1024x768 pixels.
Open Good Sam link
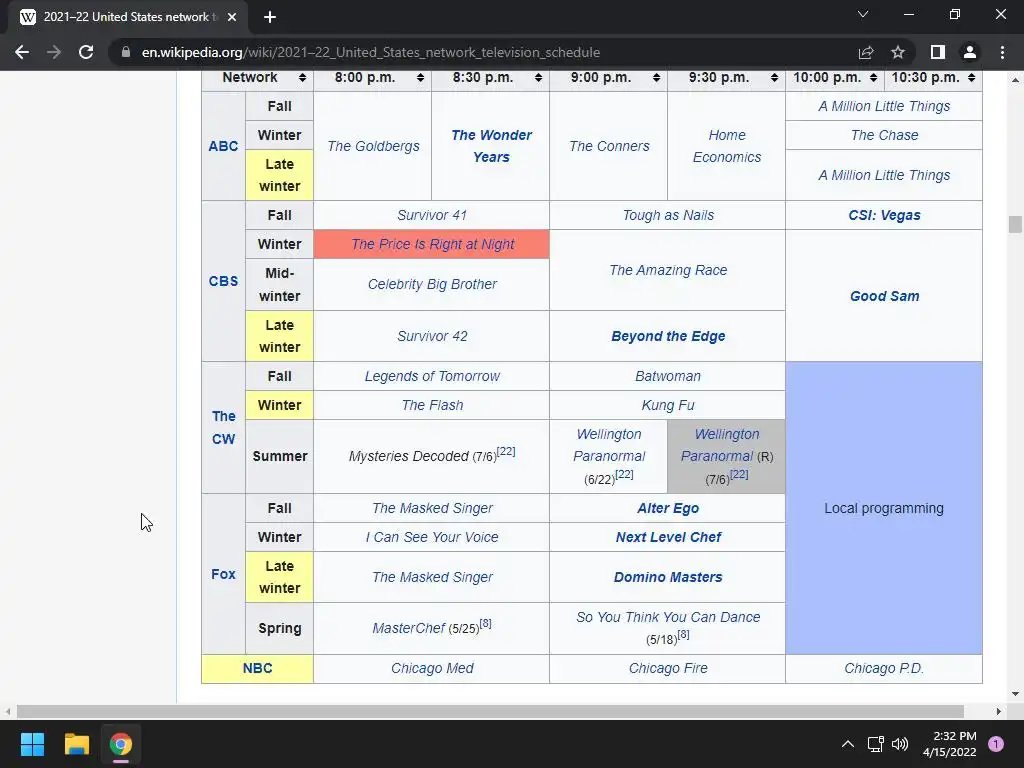[x=884, y=296]
